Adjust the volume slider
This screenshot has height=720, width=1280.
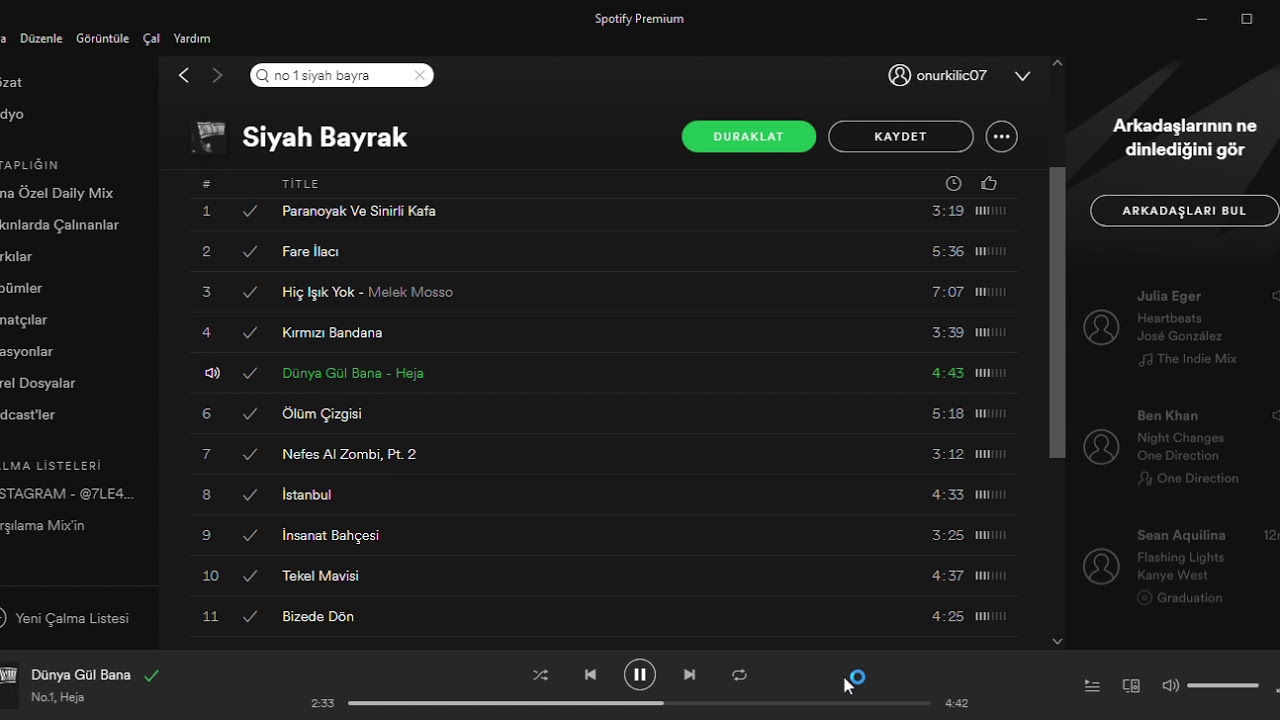1222,686
